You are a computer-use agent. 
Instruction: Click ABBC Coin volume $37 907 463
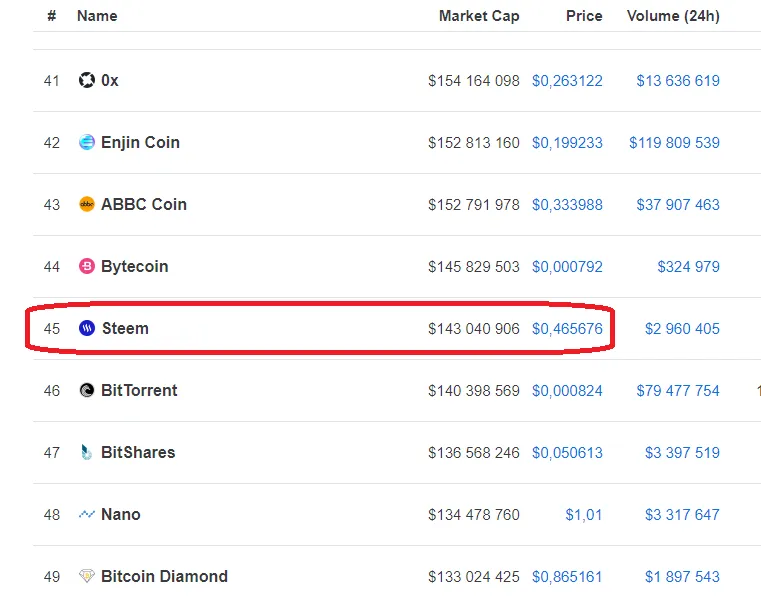pyautogui.click(x=678, y=205)
